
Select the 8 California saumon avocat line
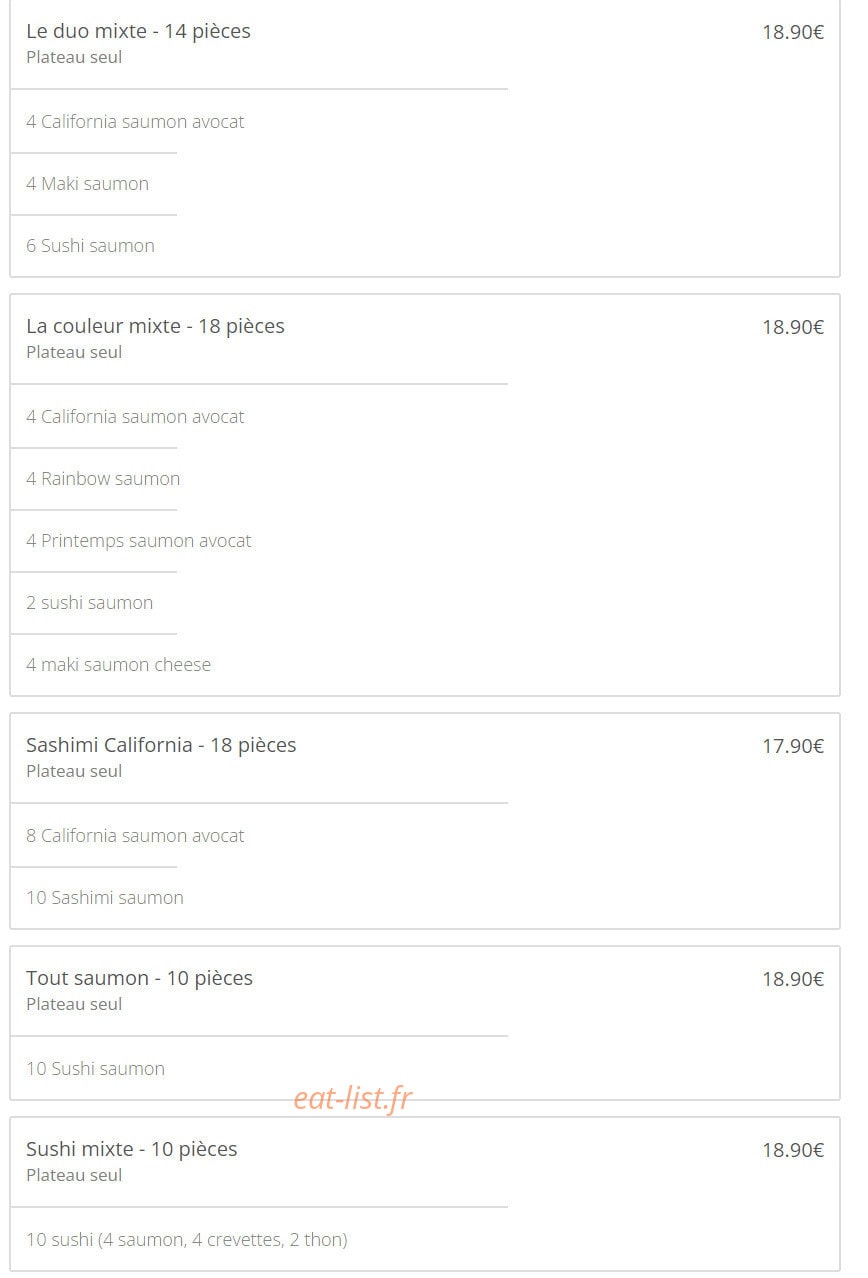pos(135,836)
